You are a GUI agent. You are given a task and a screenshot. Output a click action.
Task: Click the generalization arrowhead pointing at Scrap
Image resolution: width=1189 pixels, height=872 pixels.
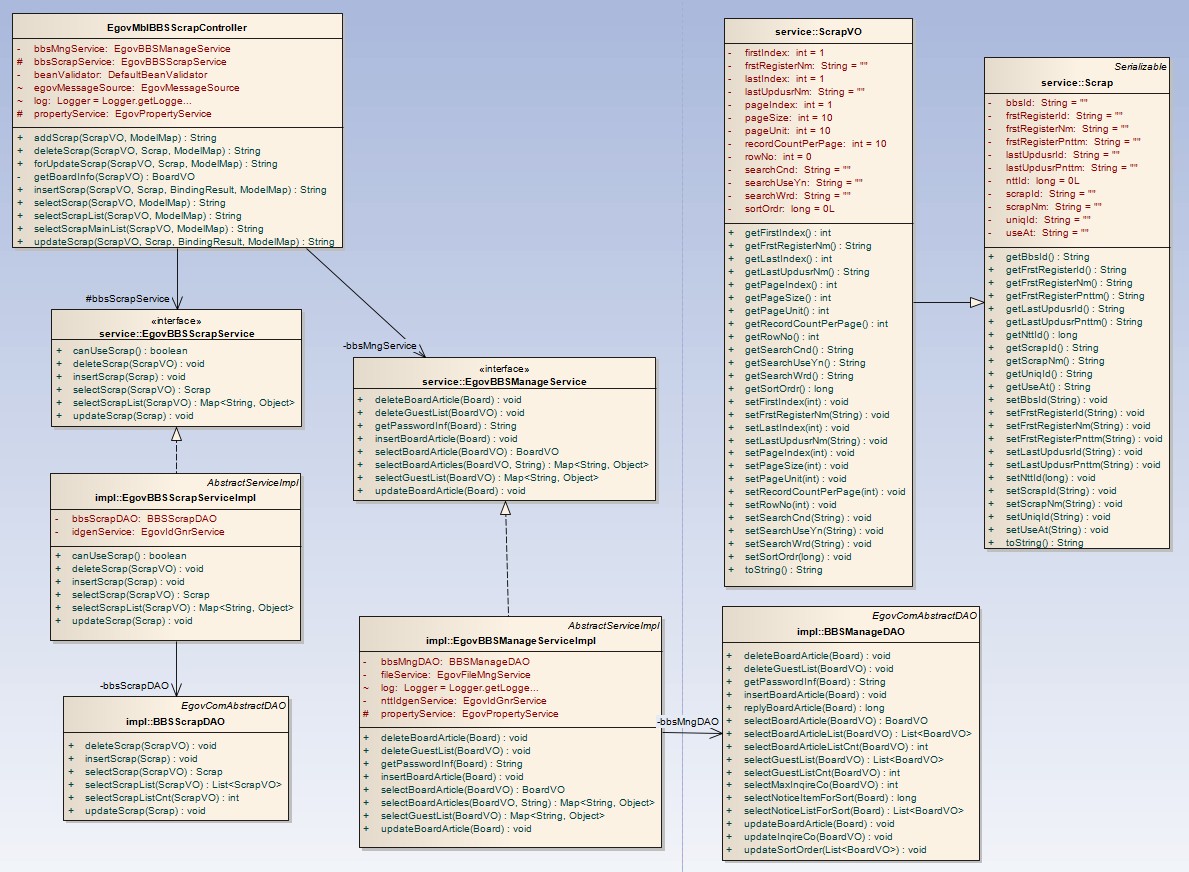coord(976,302)
